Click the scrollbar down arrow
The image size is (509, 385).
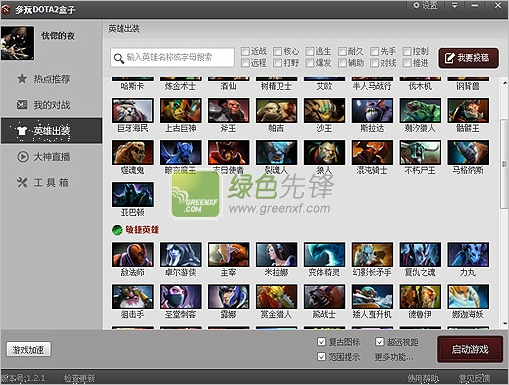(x=505, y=323)
